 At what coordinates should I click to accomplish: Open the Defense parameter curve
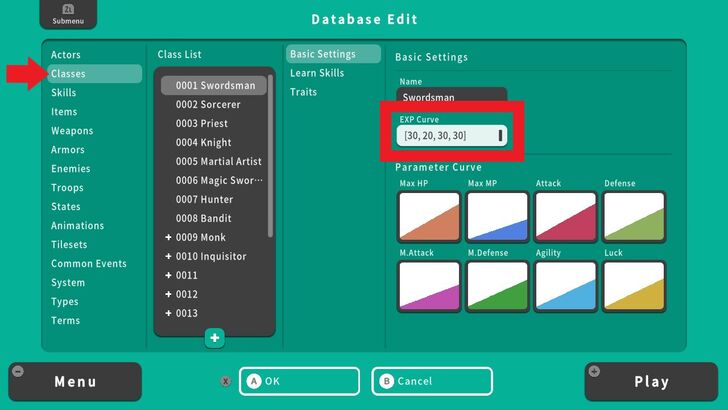coord(634,217)
